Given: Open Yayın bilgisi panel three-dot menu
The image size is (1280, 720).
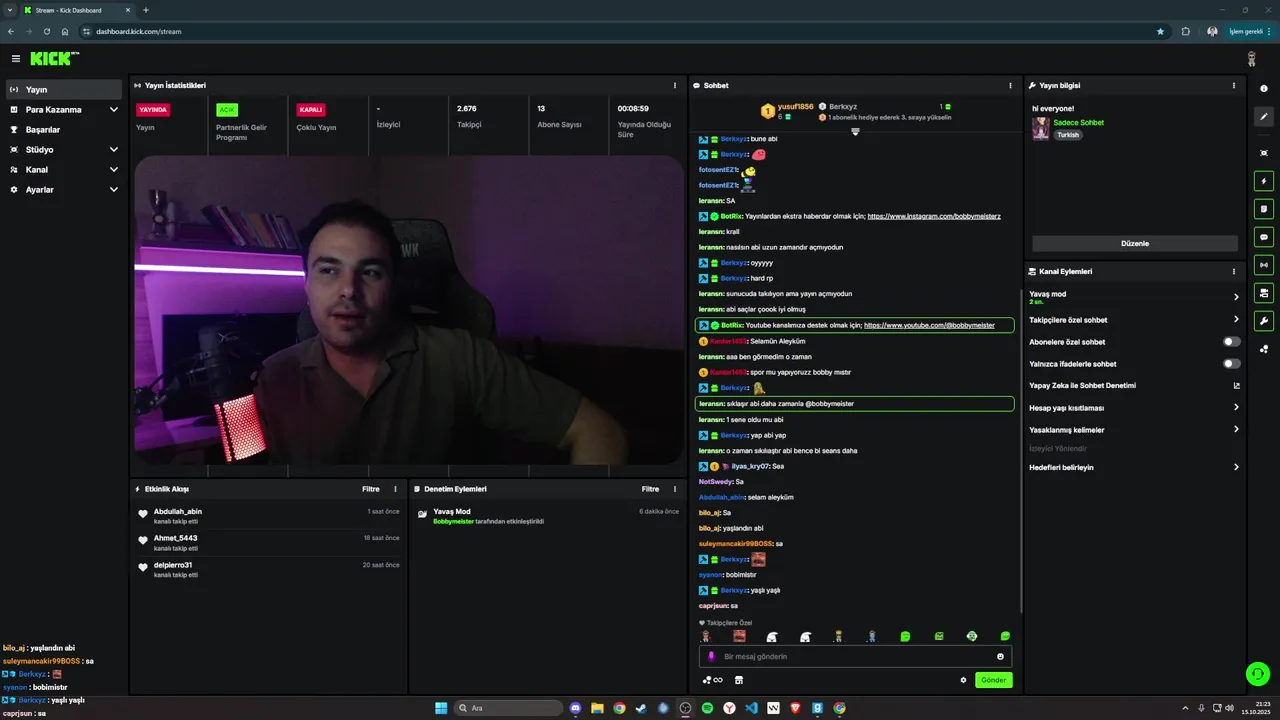Looking at the screenshot, I should click(1234, 86).
